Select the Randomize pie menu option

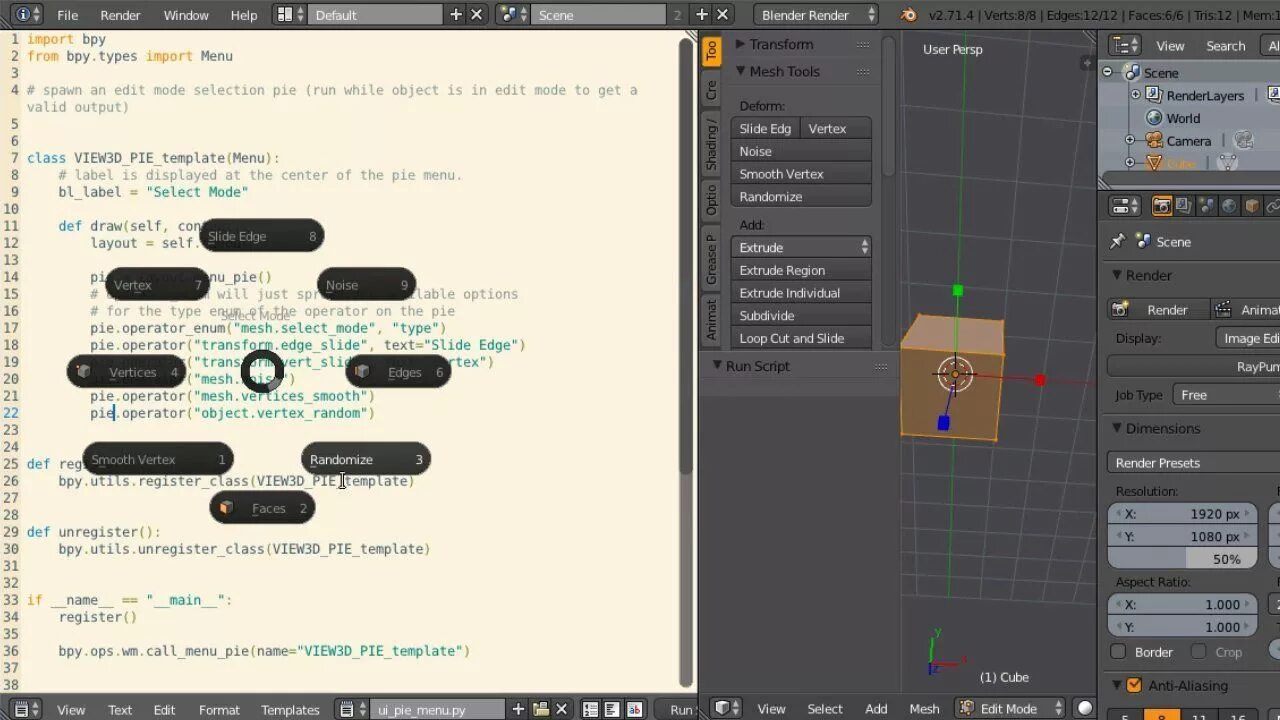tap(366, 460)
